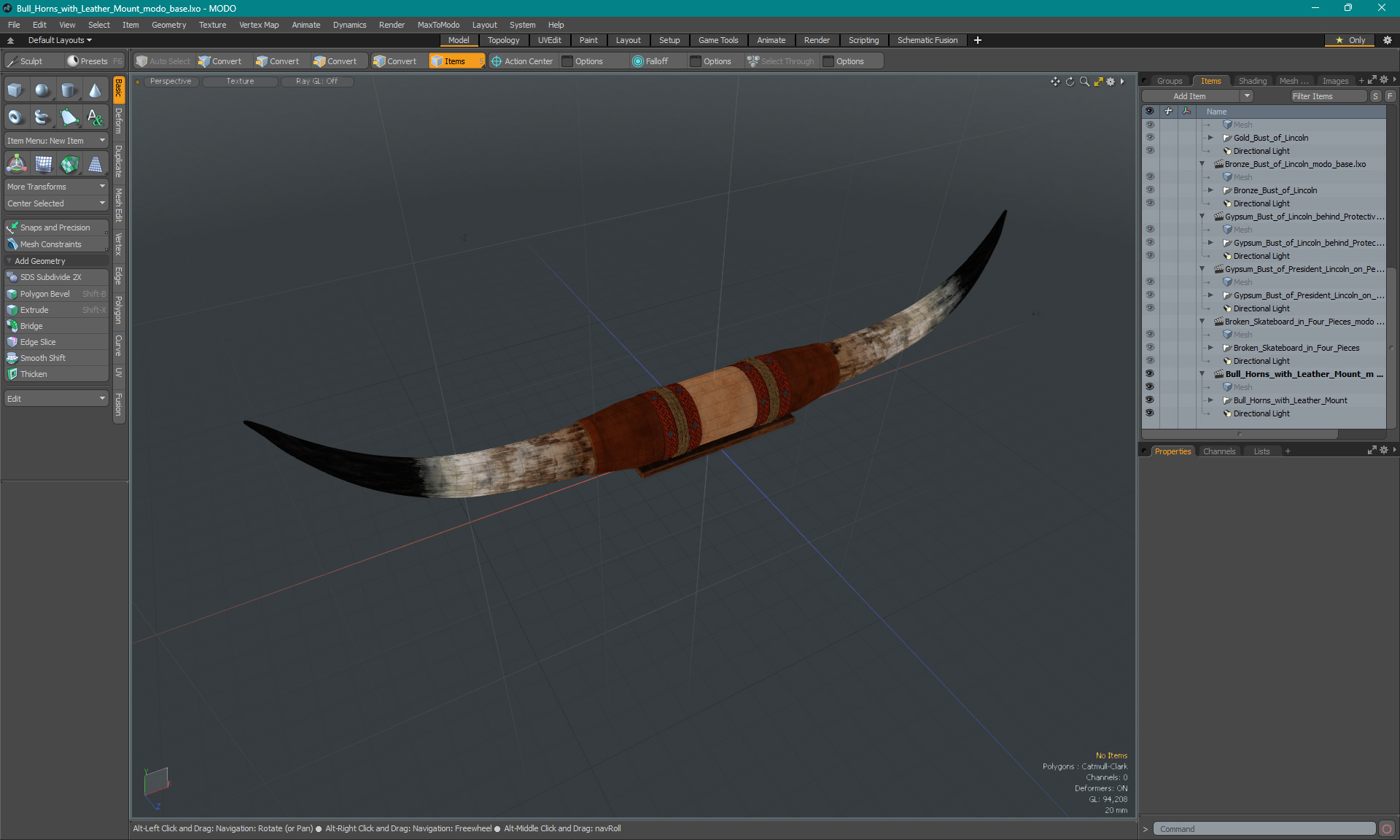Click the Items list horizontal scrollbar
Screen dimensions: 1400x840
coord(1240,434)
